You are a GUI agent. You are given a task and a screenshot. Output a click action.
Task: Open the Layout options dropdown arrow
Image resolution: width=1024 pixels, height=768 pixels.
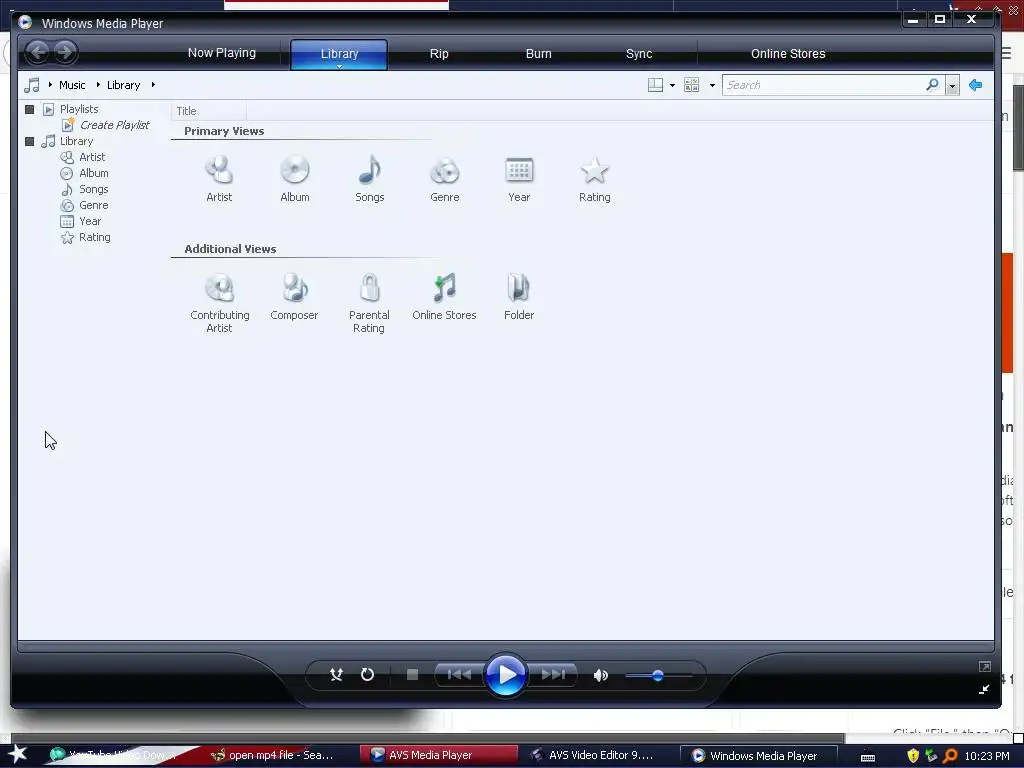(x=672, y=86)
